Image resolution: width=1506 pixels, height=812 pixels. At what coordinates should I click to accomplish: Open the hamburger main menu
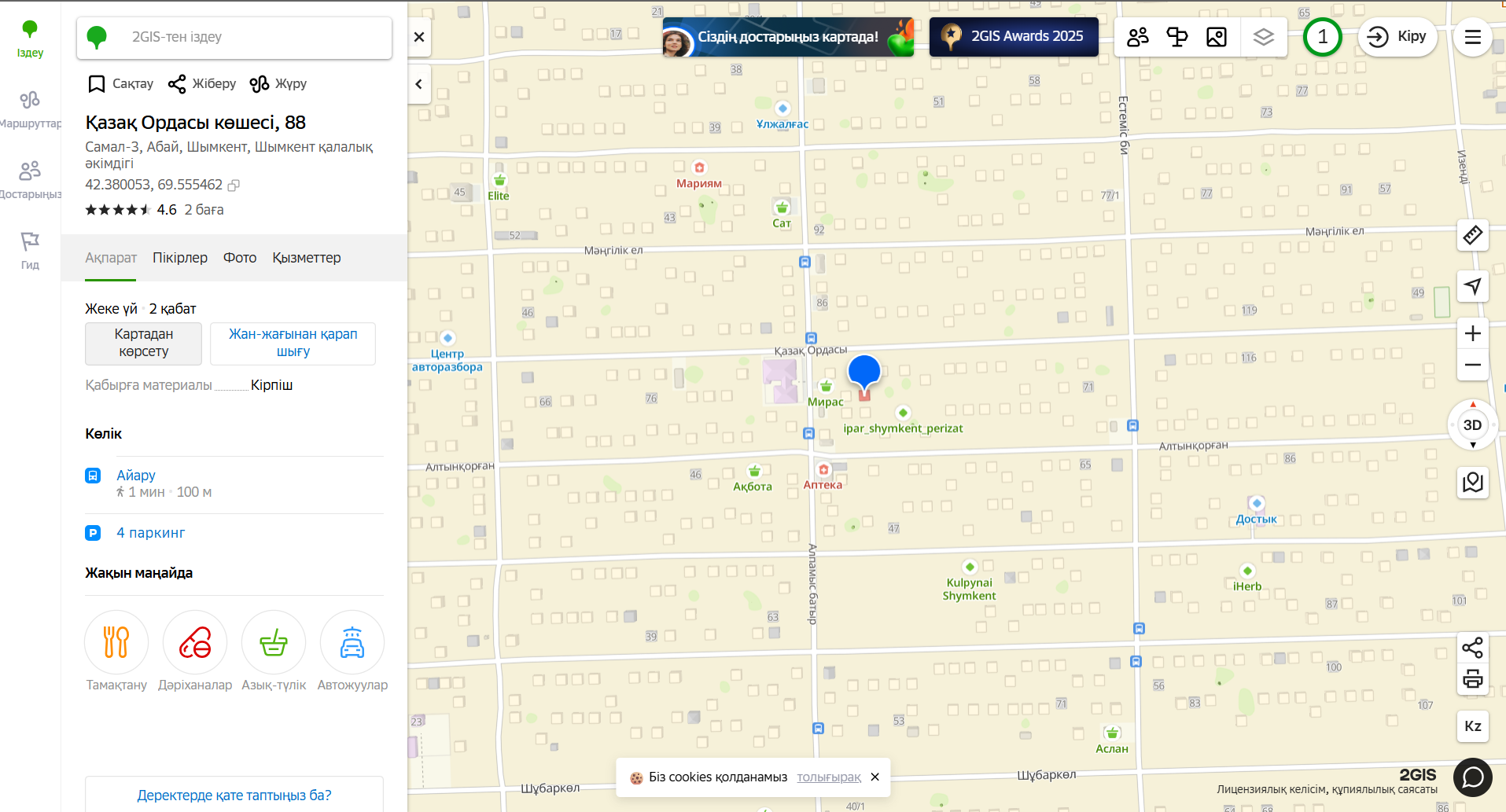coord(1473,37)
